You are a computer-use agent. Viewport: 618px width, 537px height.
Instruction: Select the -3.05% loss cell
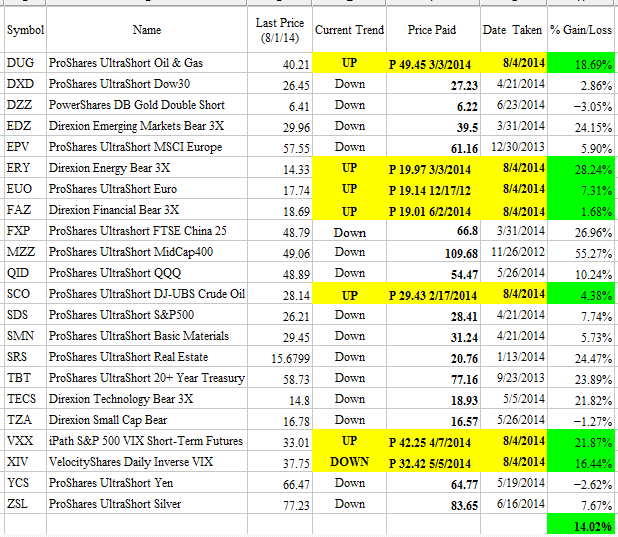coord(581,105)
